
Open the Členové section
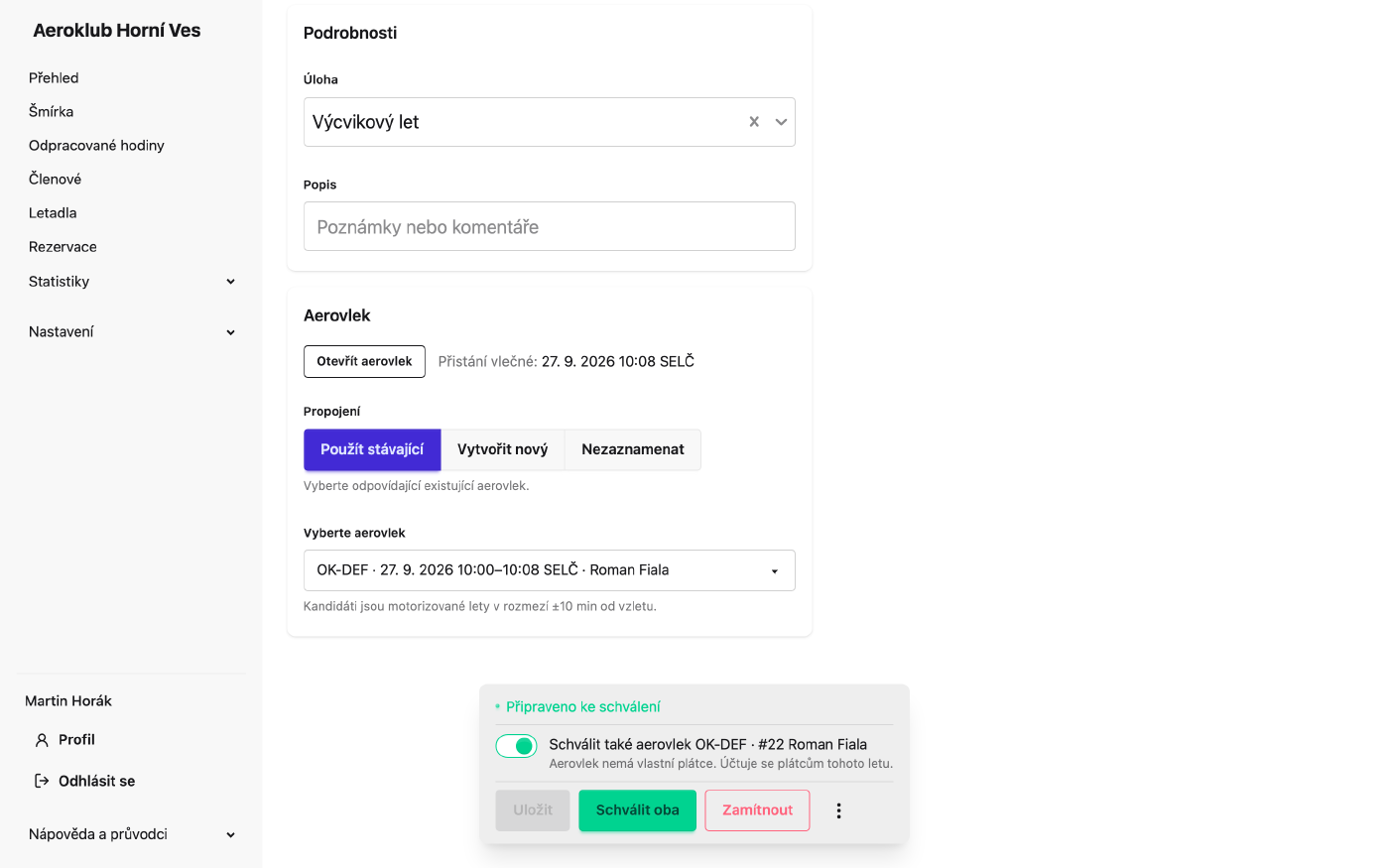click(56, 179)
